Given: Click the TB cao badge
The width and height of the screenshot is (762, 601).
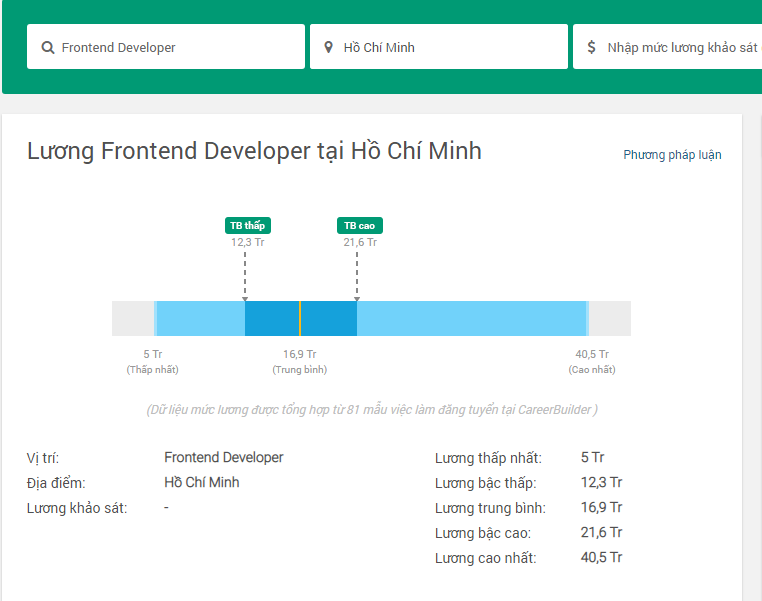Looking at the screenshot, I should point(360,225).
